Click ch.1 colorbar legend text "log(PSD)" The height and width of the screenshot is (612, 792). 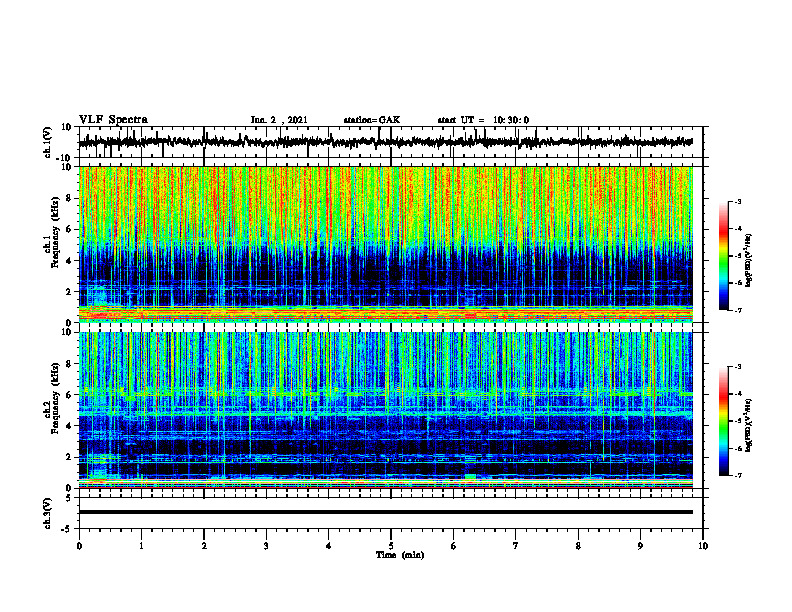[749, 273]
